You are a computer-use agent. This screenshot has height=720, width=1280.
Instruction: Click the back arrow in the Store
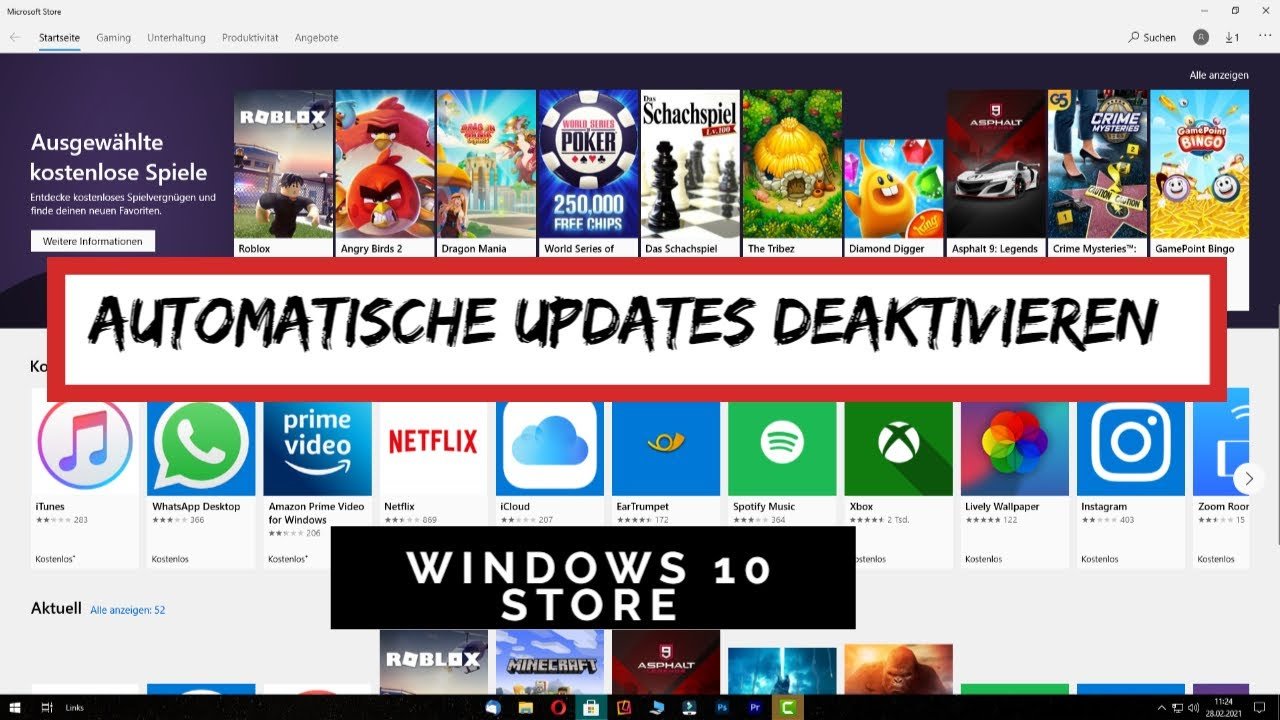(x=15, y=37)
